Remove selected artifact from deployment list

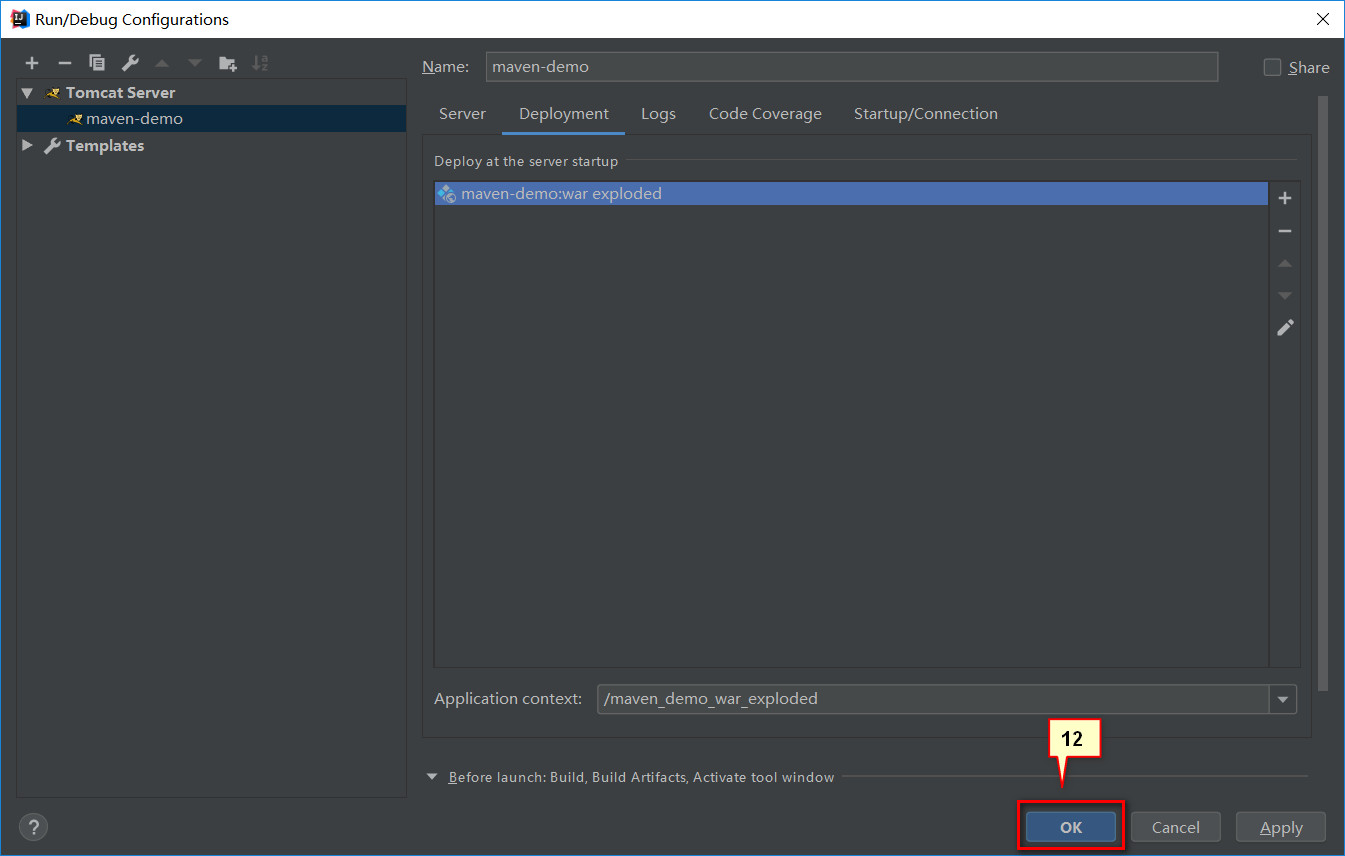click(x=1285, y=231)
